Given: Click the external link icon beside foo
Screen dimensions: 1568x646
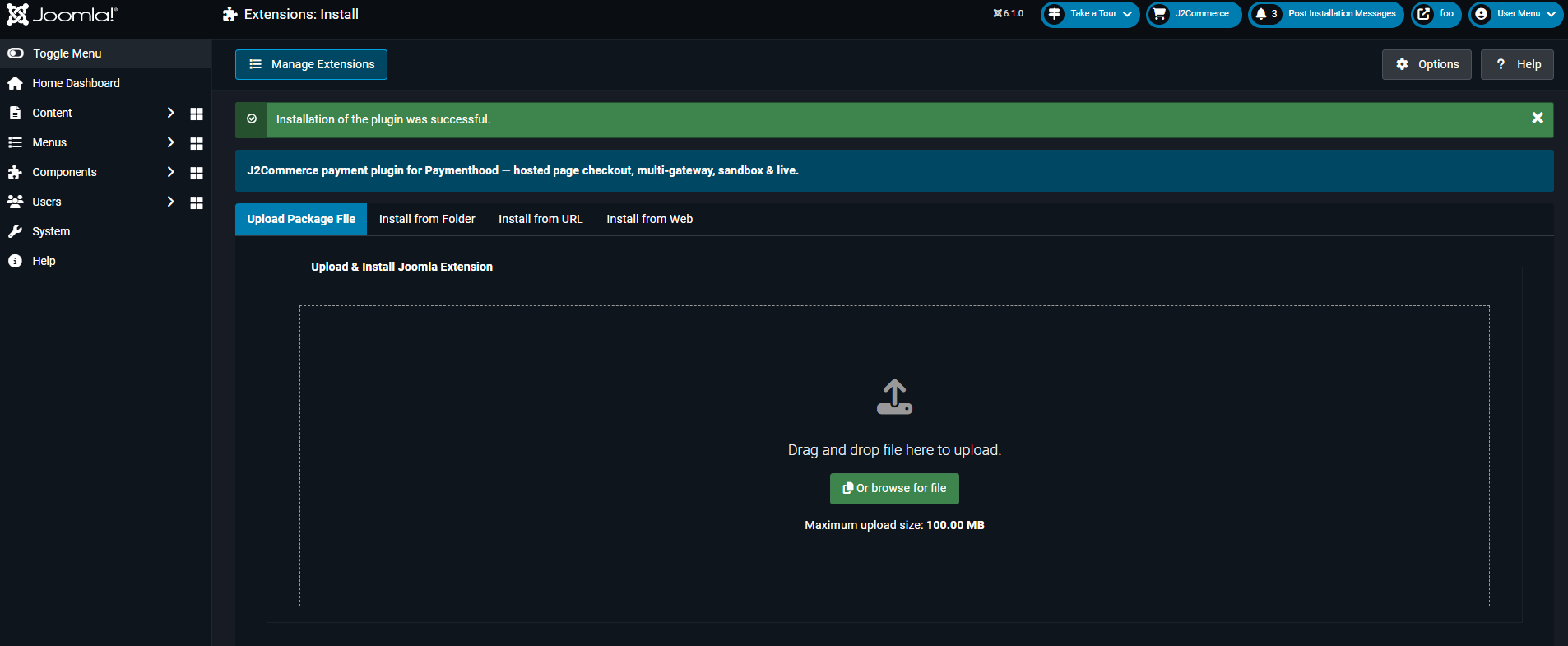Looking at the screenshot, I should coord(1424,14).
